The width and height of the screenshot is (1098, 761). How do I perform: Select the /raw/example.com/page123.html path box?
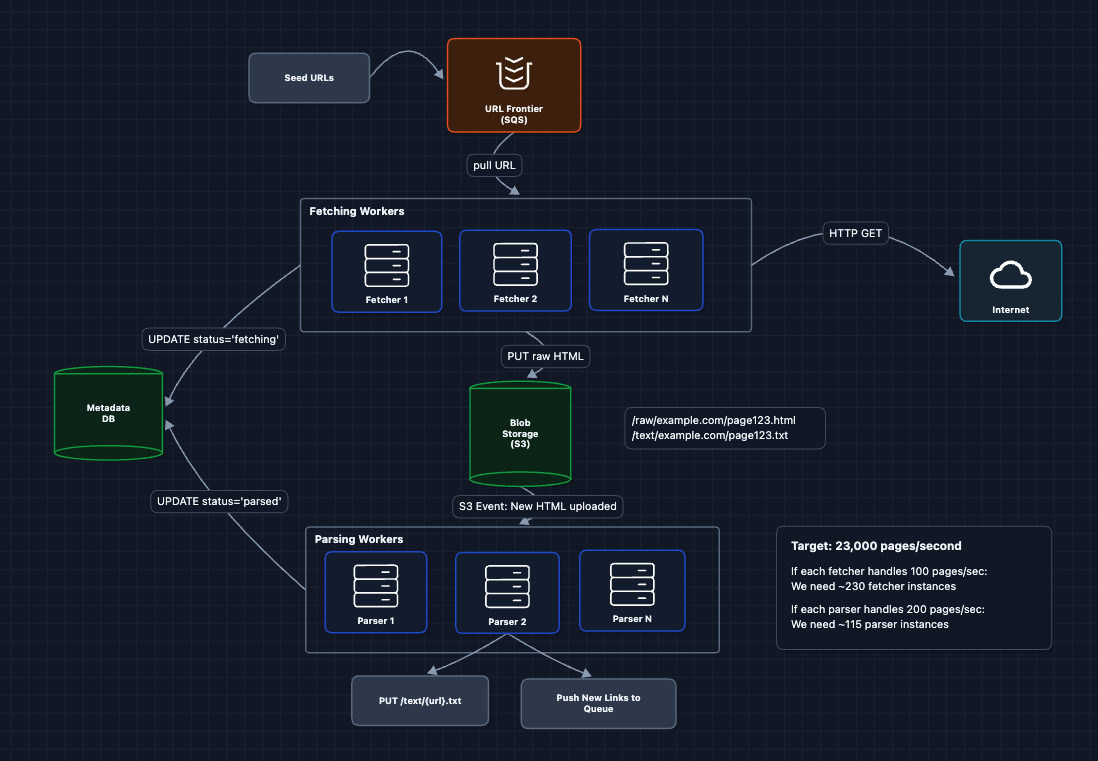tap(724, 428)
